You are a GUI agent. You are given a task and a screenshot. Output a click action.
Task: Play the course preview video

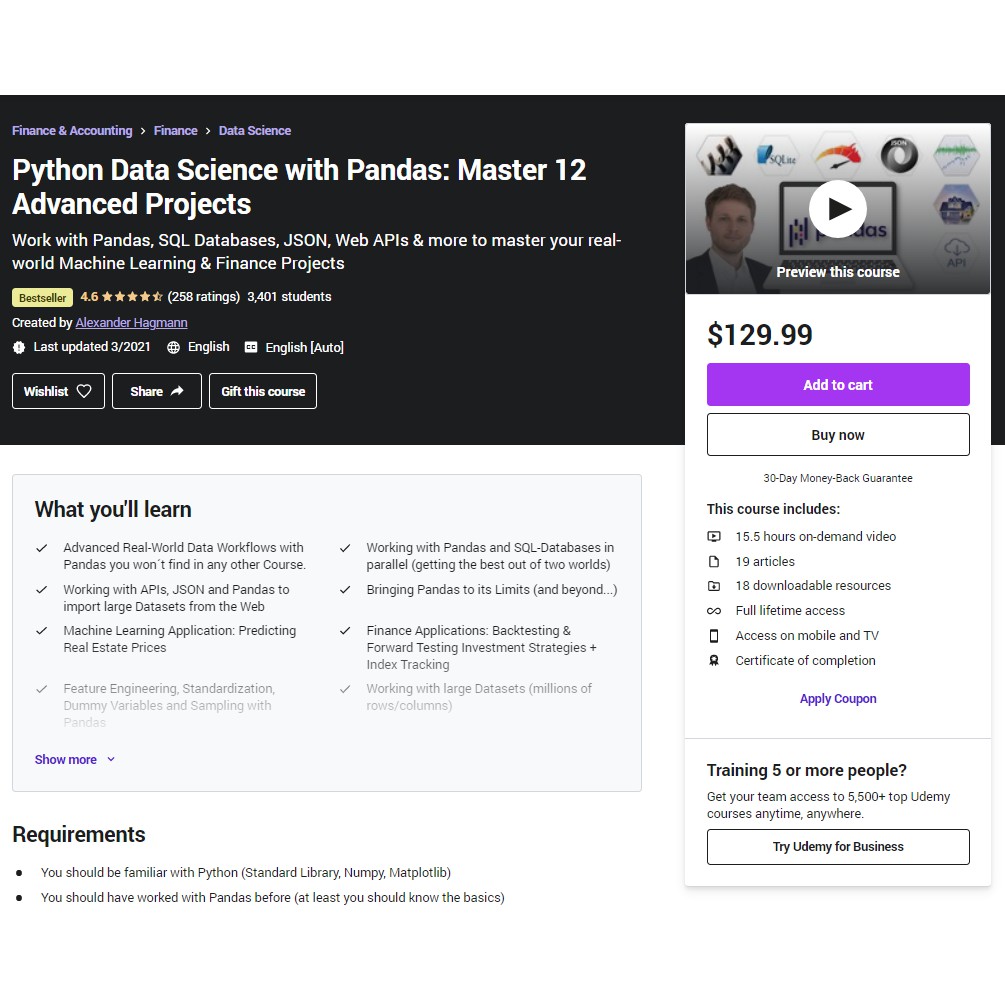pyautogui.click(x=837, y=209)
